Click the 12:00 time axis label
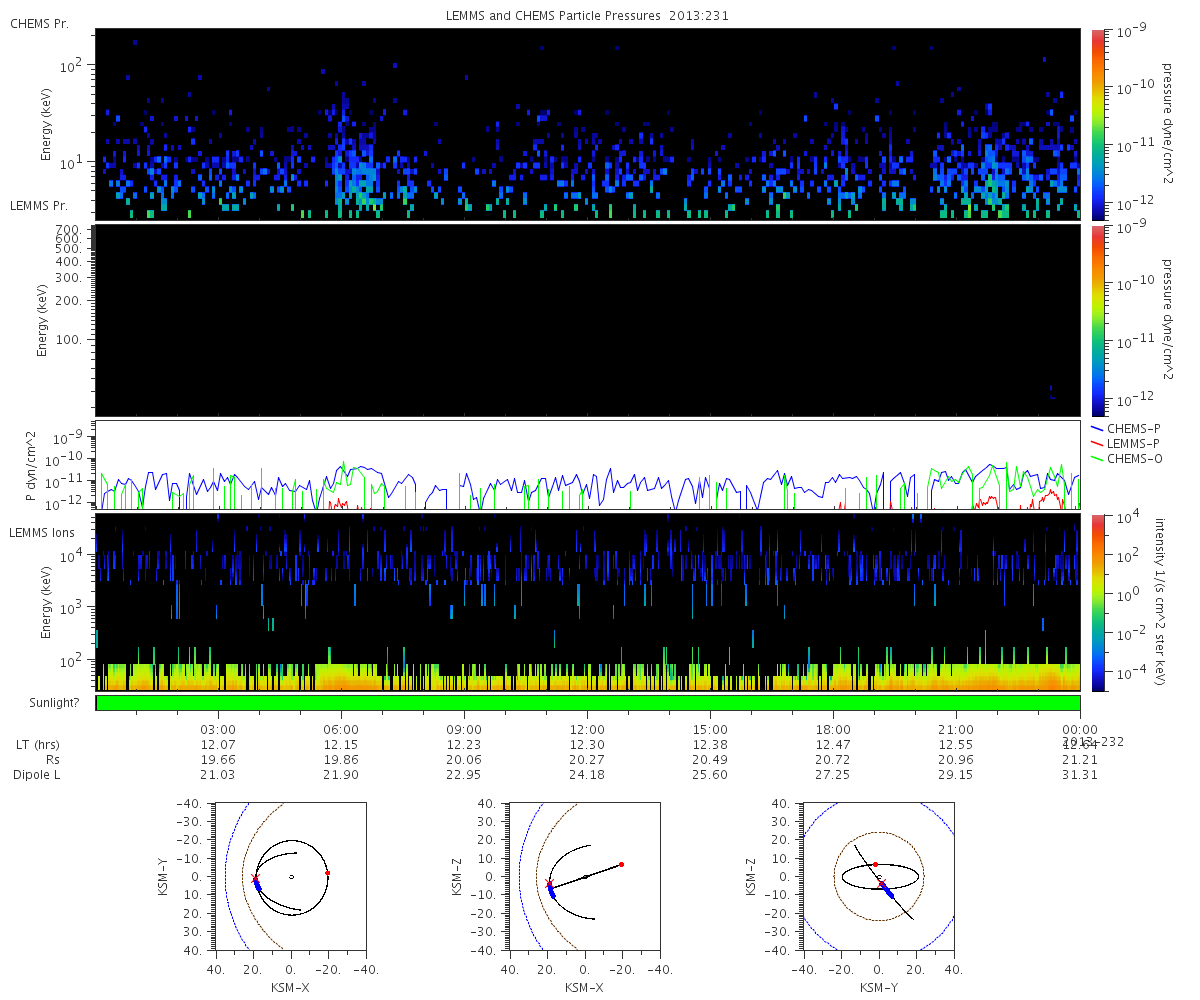The image size is (1200, 1000). point(587,729)
